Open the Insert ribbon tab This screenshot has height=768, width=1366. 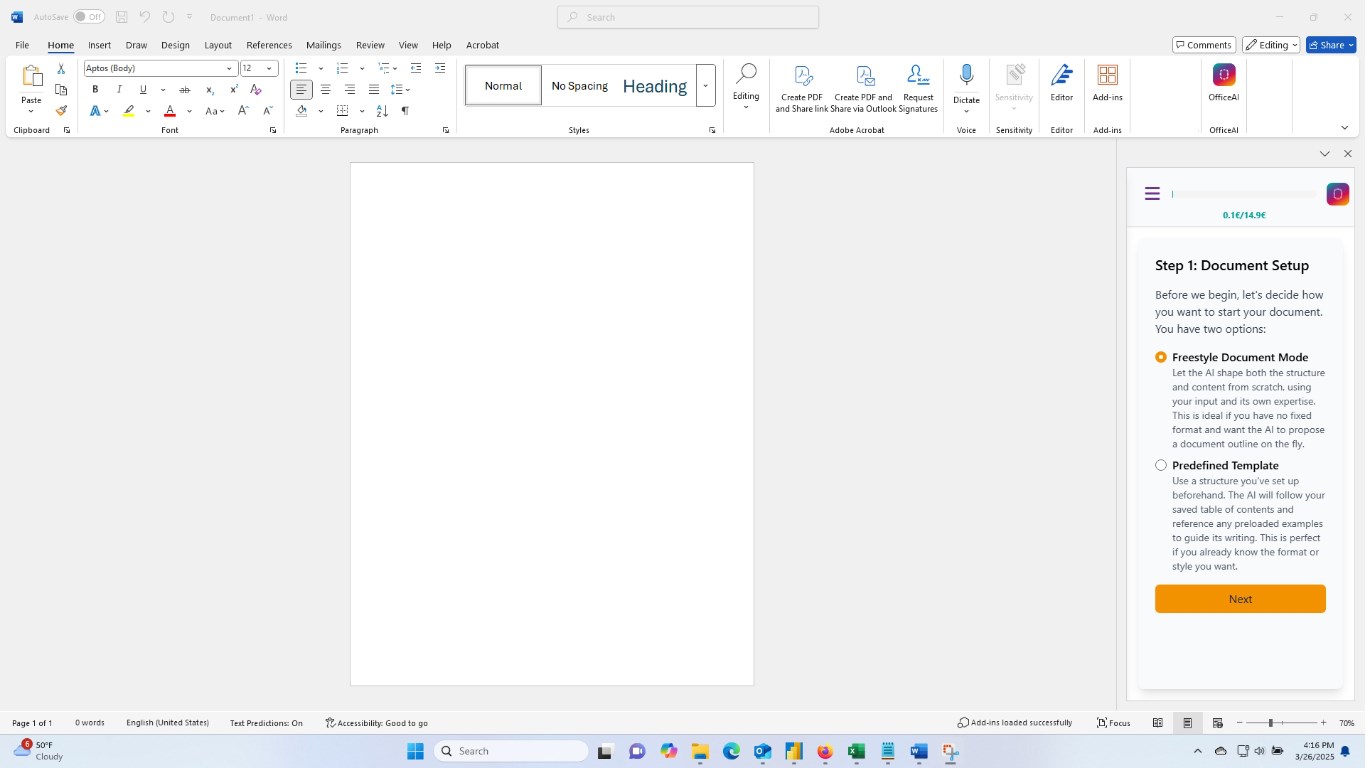click(99, 45)
